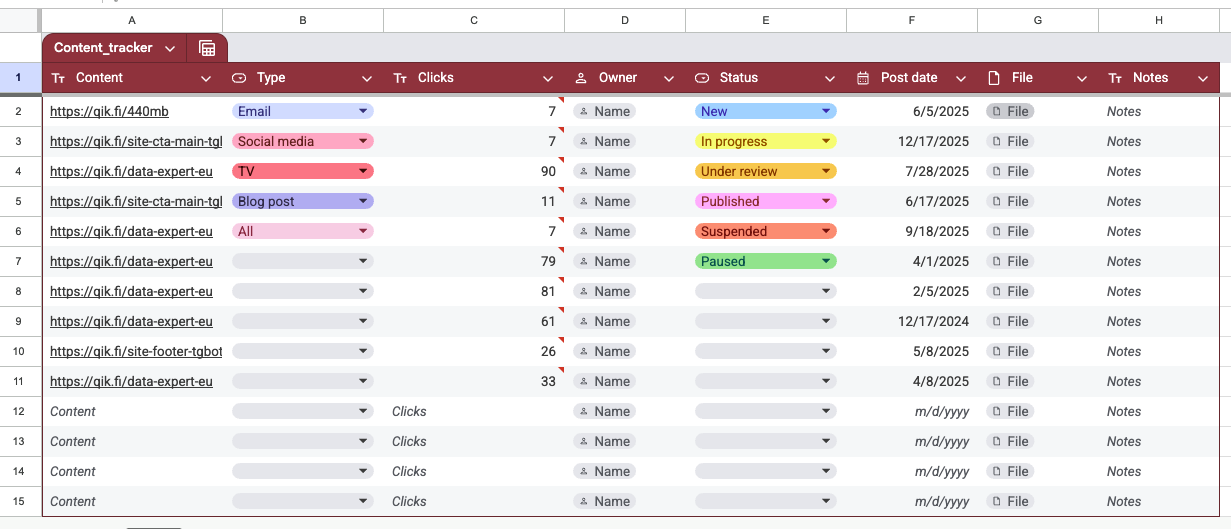Image resolution: width=1231 pixels, height=529 pixels.
Task: Open the Content column header dropdown
Action: [x=206, y=78]
